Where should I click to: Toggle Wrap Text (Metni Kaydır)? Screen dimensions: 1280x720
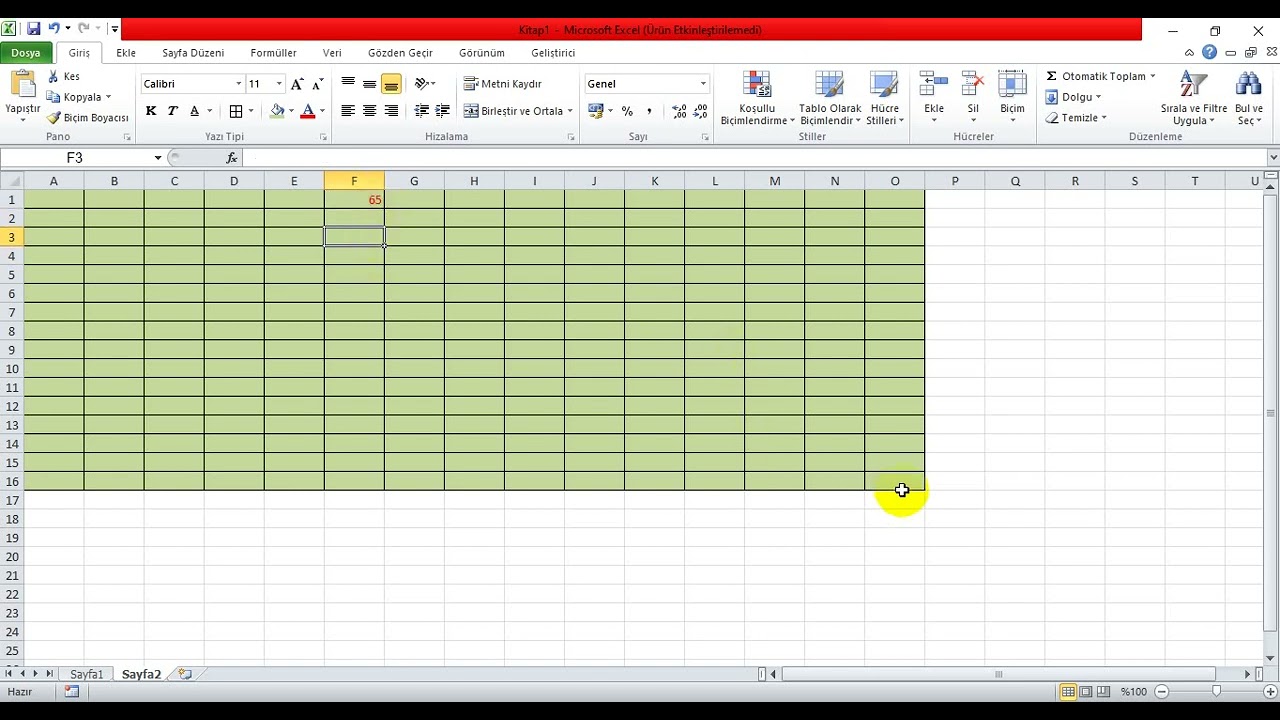(502, 84)
